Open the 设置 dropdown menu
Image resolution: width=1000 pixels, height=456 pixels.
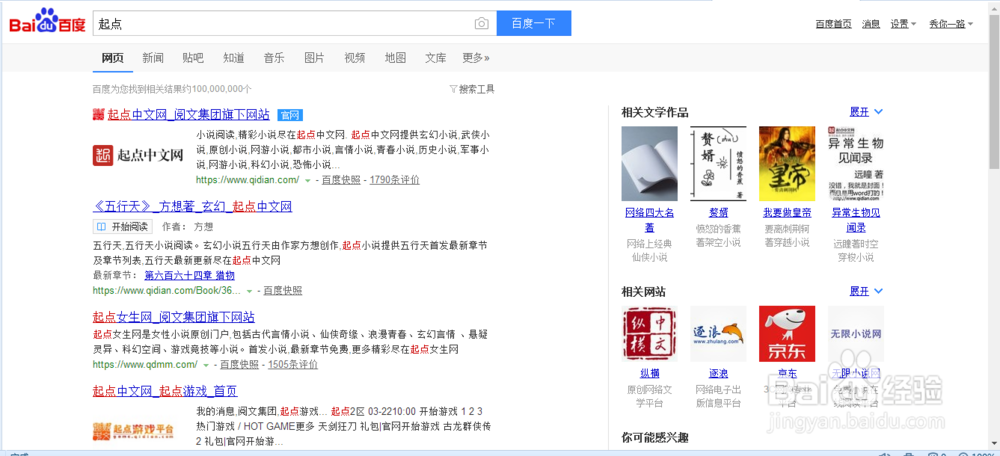point(903,24)
